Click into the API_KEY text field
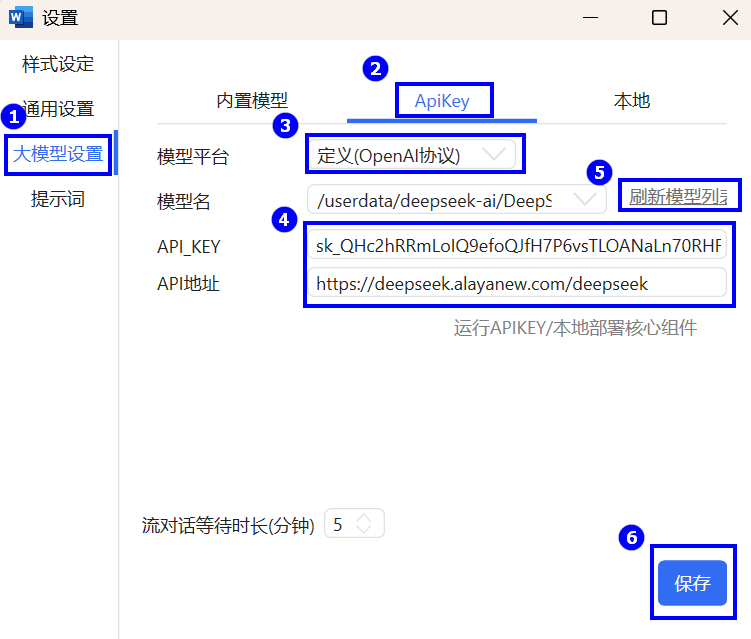The height and width of the screenshot is (639, 751). pos(516,246)
